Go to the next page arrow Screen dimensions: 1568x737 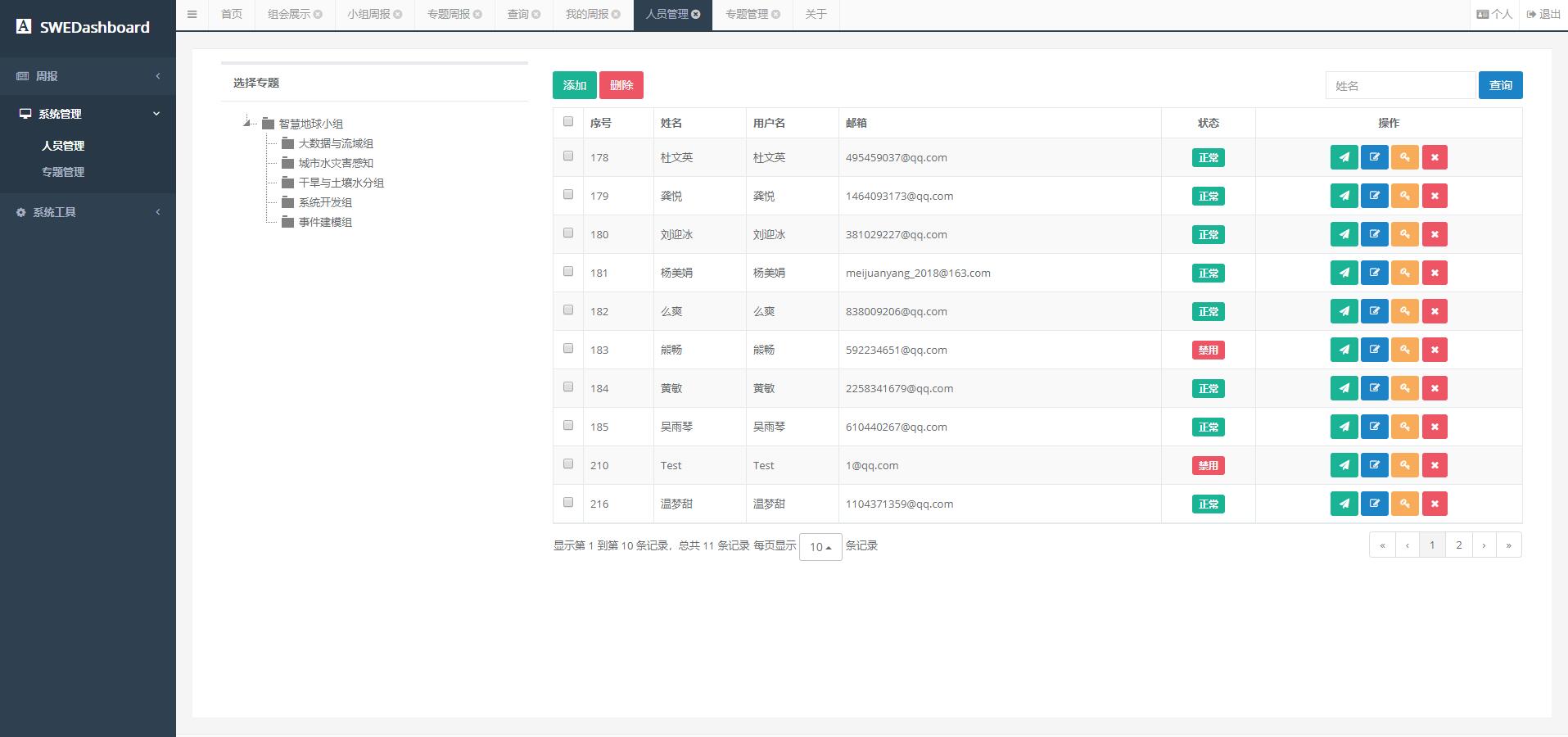[x=1484, y=545]
